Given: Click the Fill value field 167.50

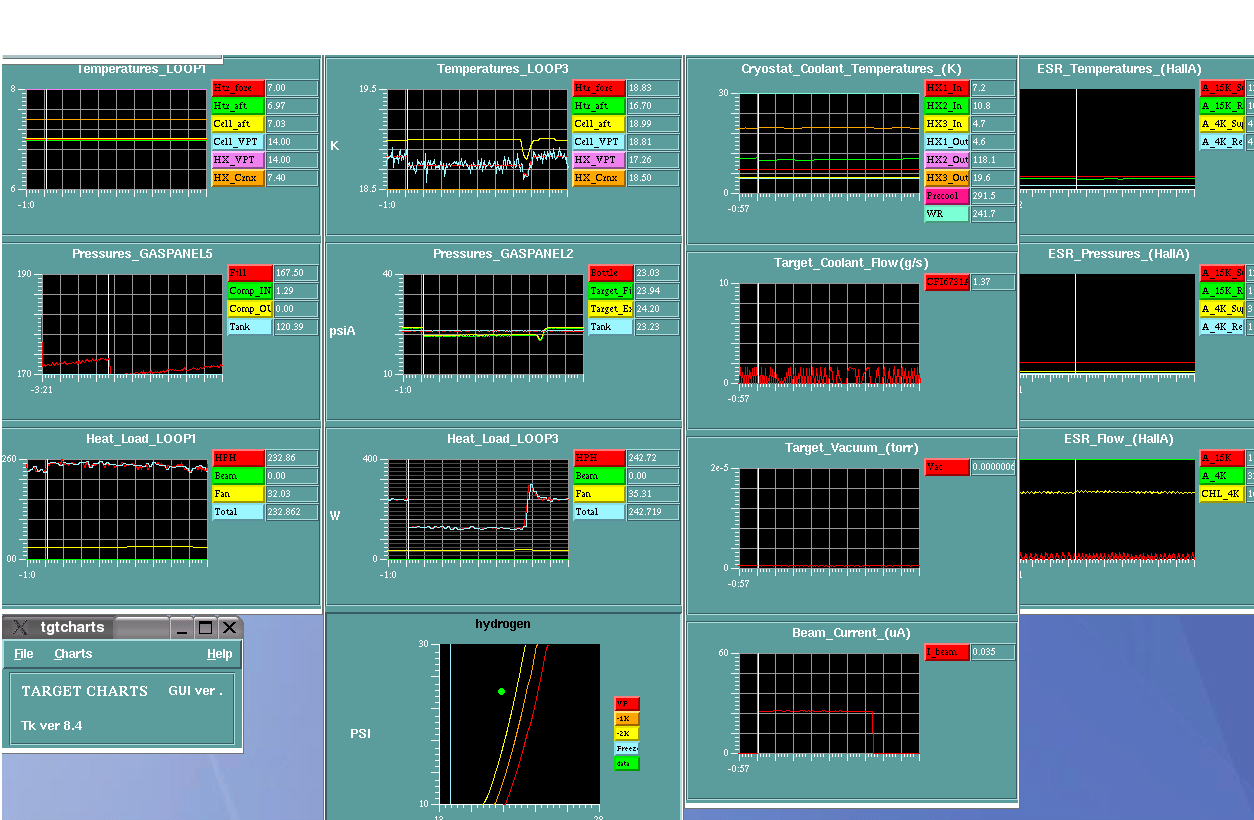Looking at the screenshot, I should [296, 273].
